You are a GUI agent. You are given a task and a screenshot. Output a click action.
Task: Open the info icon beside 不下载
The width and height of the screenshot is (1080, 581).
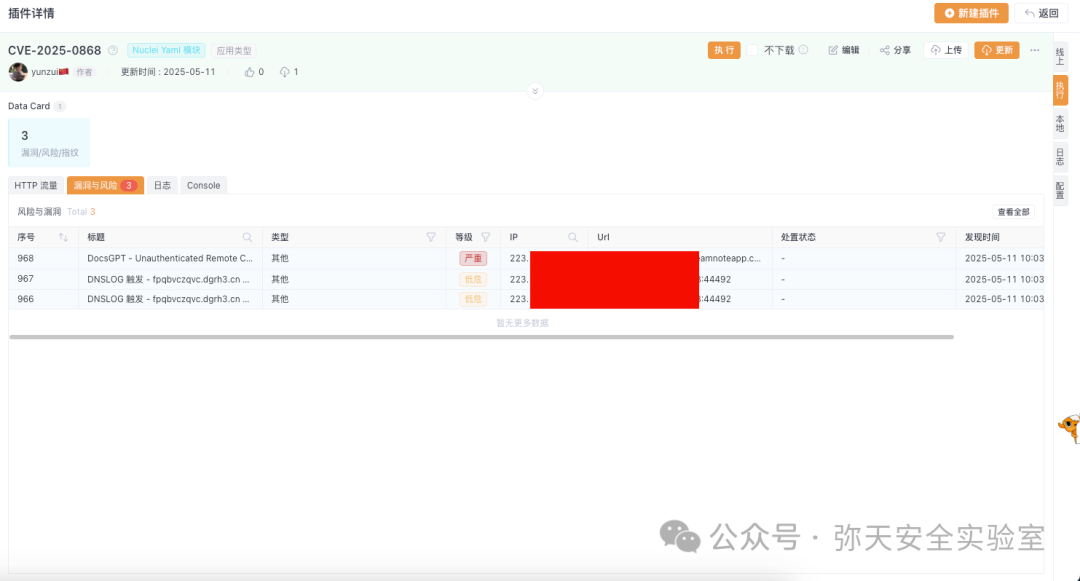tap(803, 50)
